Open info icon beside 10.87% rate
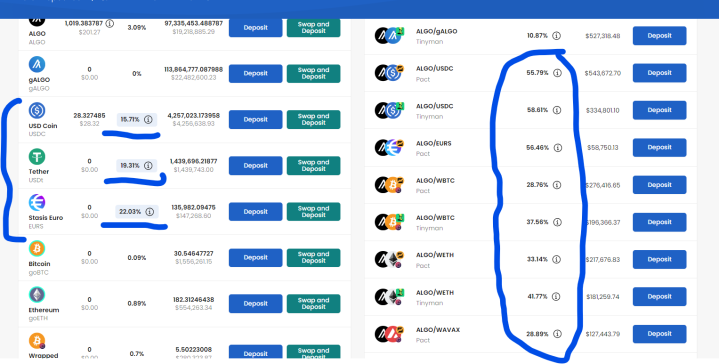Viewport: 719px width, 364px height. 556,36
